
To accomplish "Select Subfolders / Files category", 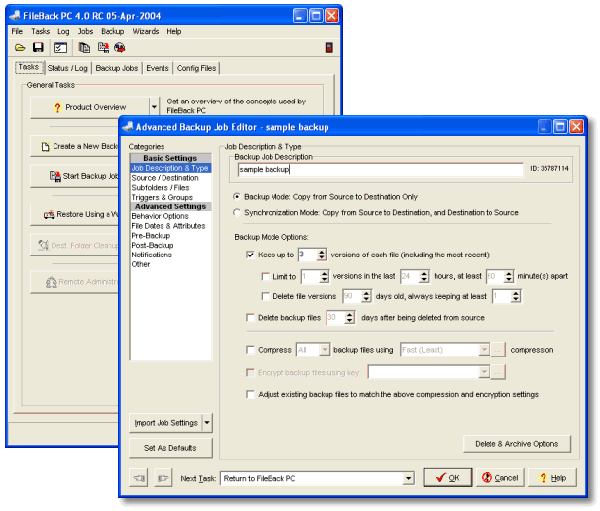I will [171, 188].
